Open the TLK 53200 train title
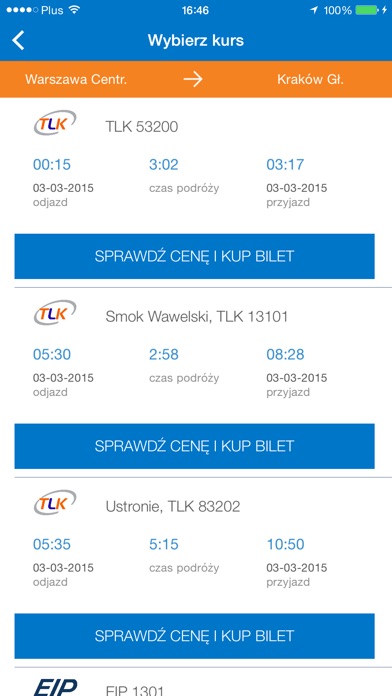The image size is (392, 696). coord(142,127)
